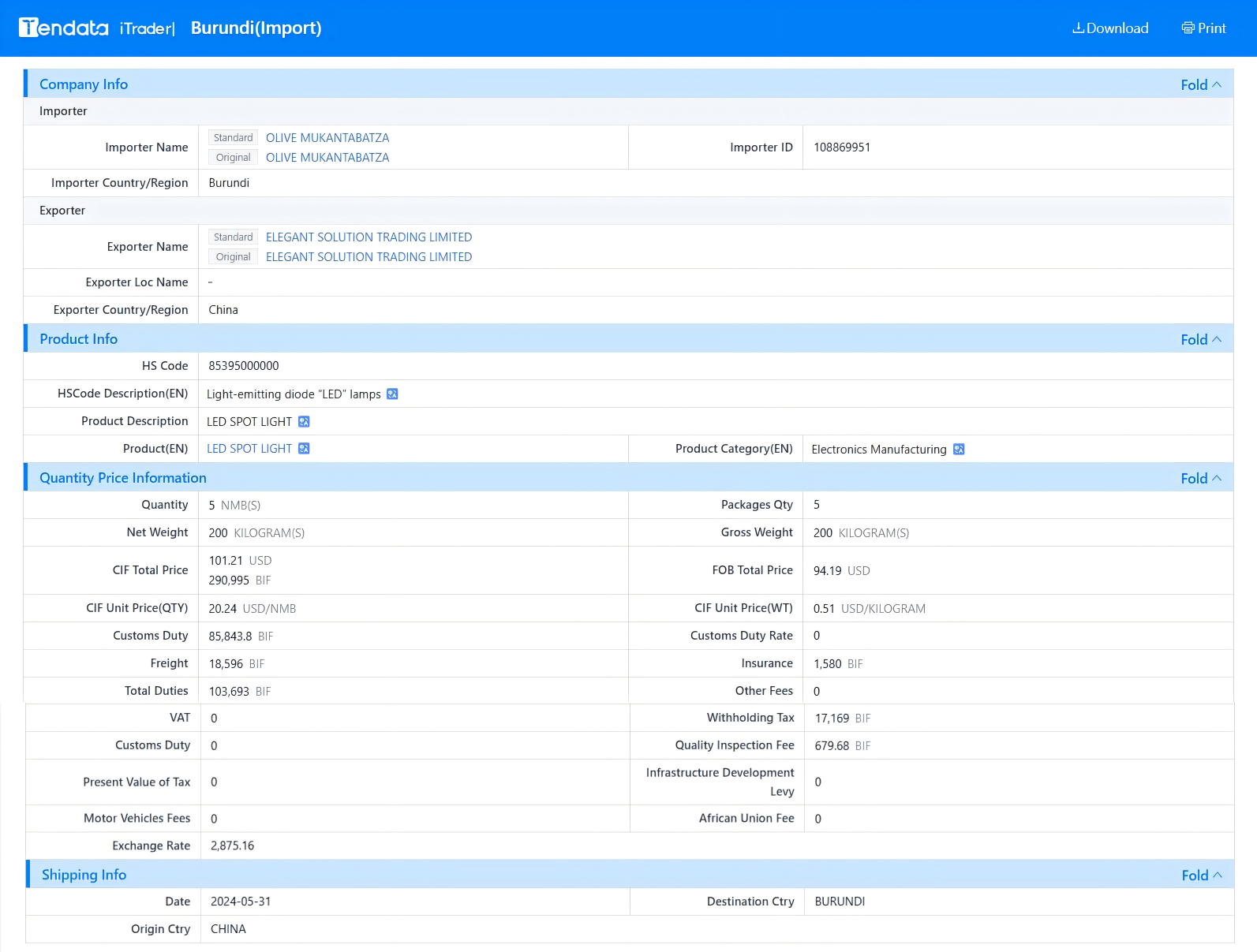1257x952 pixels.
Task: Click the printer icon in header
Action: click(1188, 28)
